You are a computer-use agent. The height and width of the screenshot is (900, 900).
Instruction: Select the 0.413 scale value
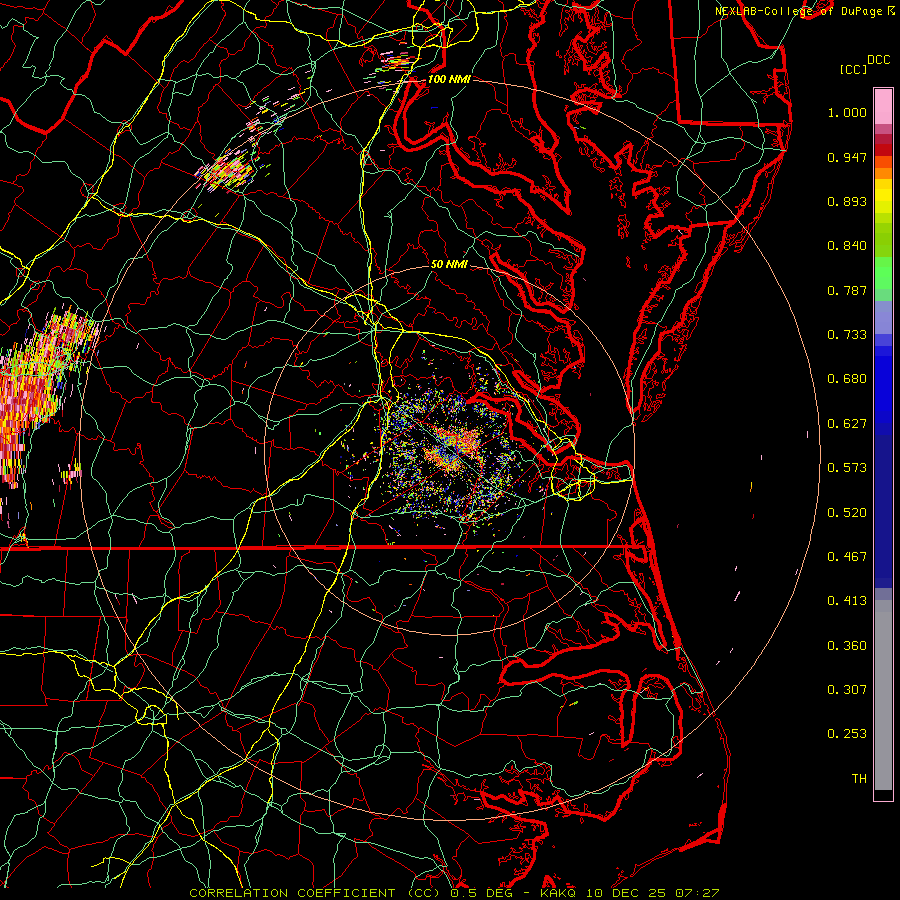[847, 601]
